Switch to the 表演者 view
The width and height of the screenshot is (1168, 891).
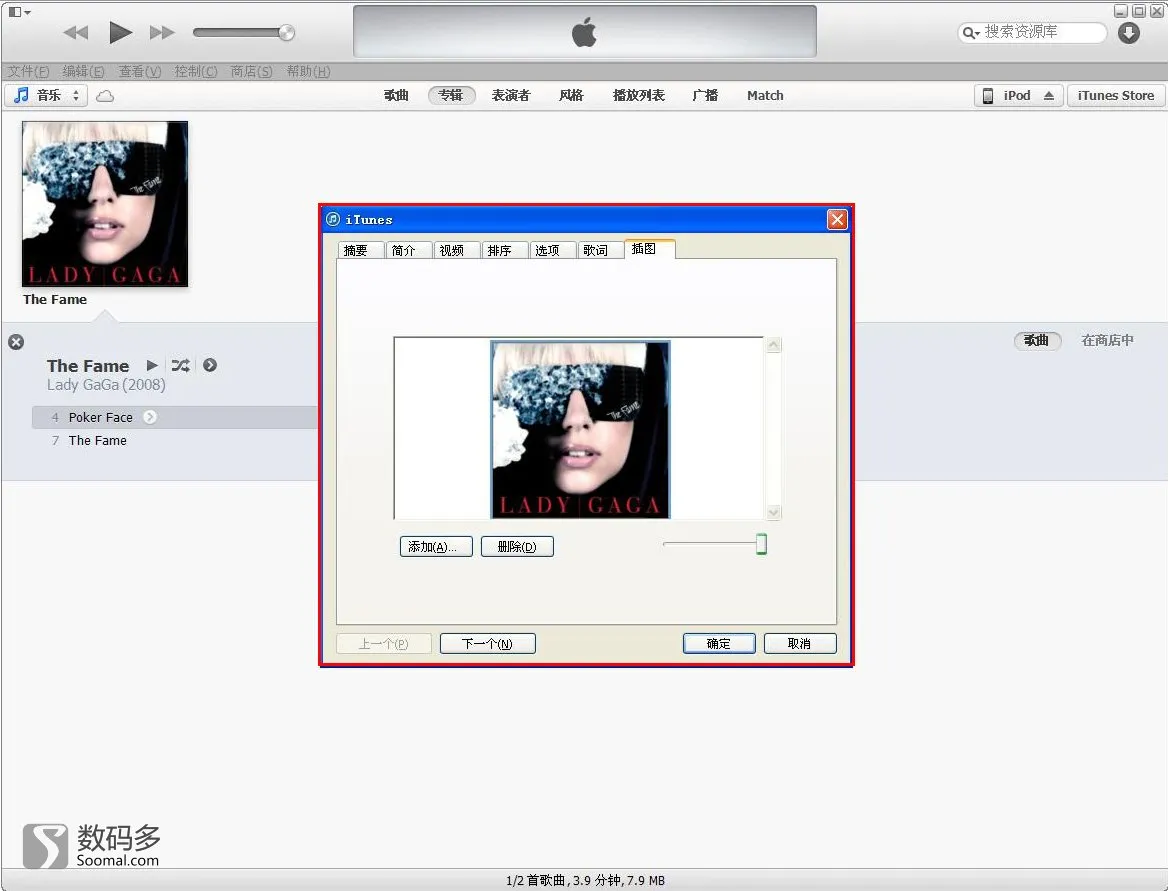511,95
